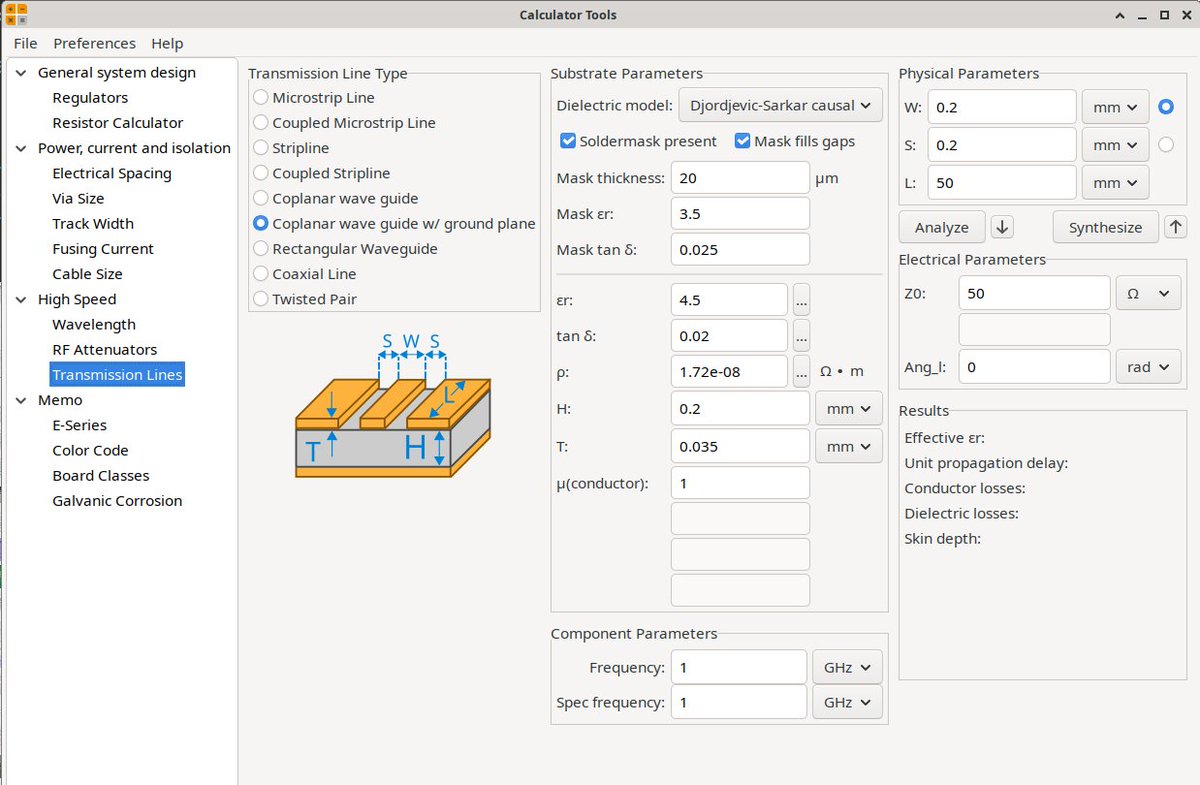Screen dimensions: 1200x785
Task: Open Track Width page
Action: (x=92, y=224)
